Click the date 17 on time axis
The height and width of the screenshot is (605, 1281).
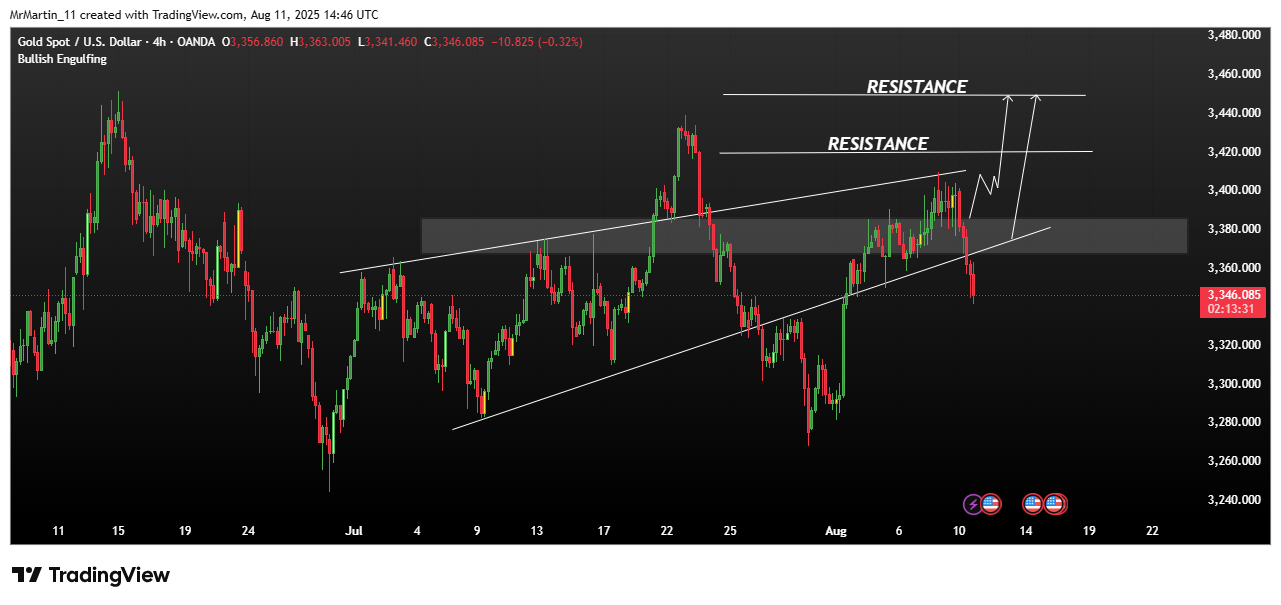(603, 531)
